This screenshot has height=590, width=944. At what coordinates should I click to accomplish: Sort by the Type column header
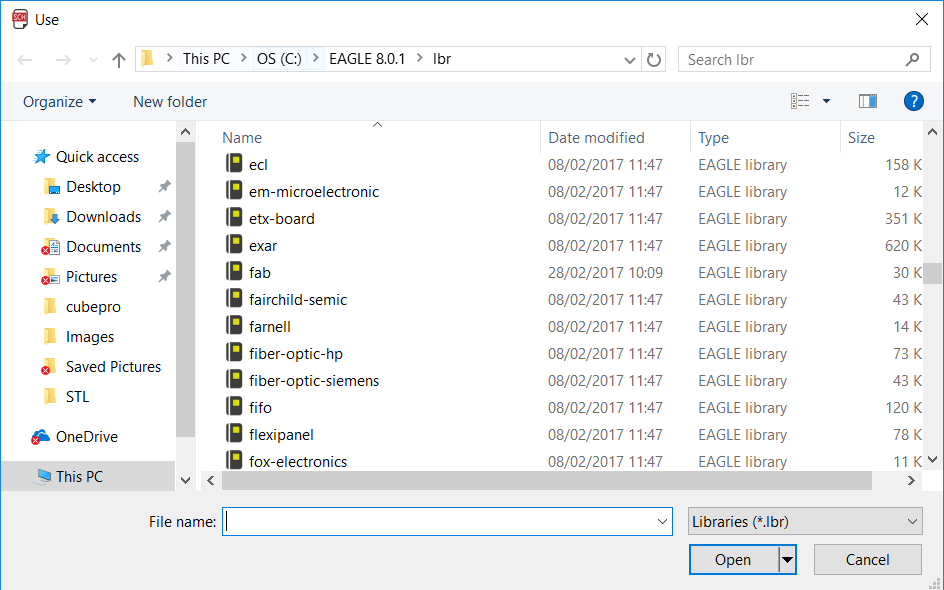click(x=713, y=138)
